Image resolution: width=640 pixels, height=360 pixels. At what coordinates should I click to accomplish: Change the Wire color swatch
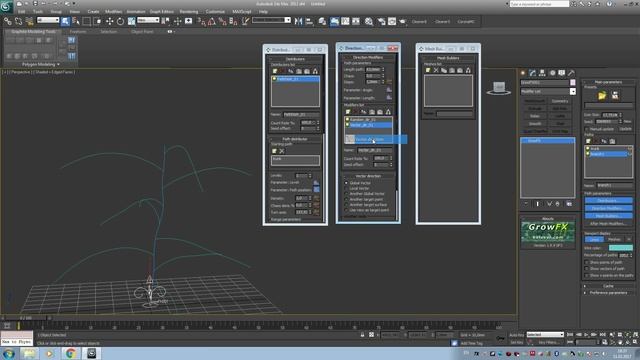(x=620, y=248)
